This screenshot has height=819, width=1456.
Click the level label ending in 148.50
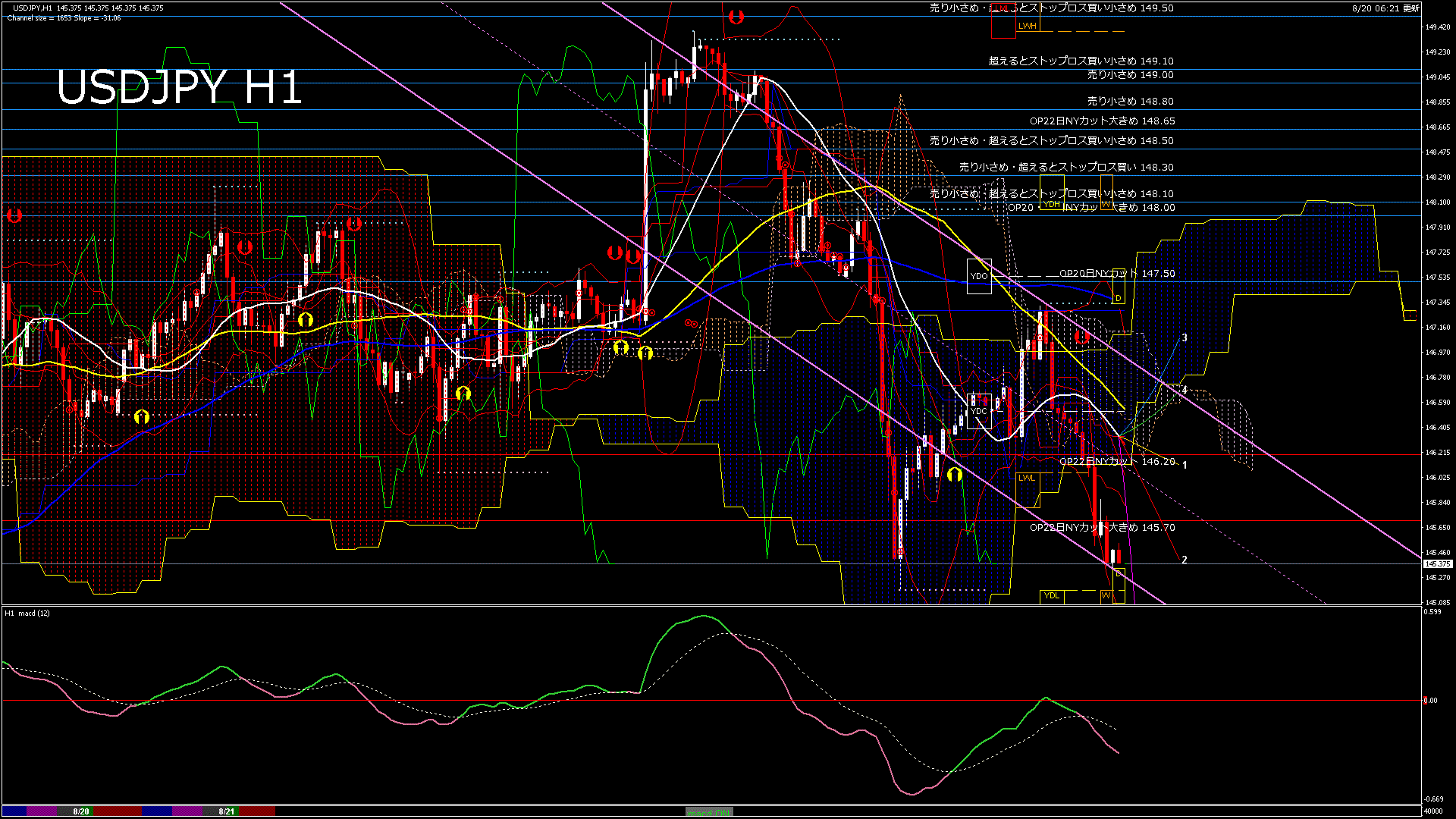[1051, 140]
